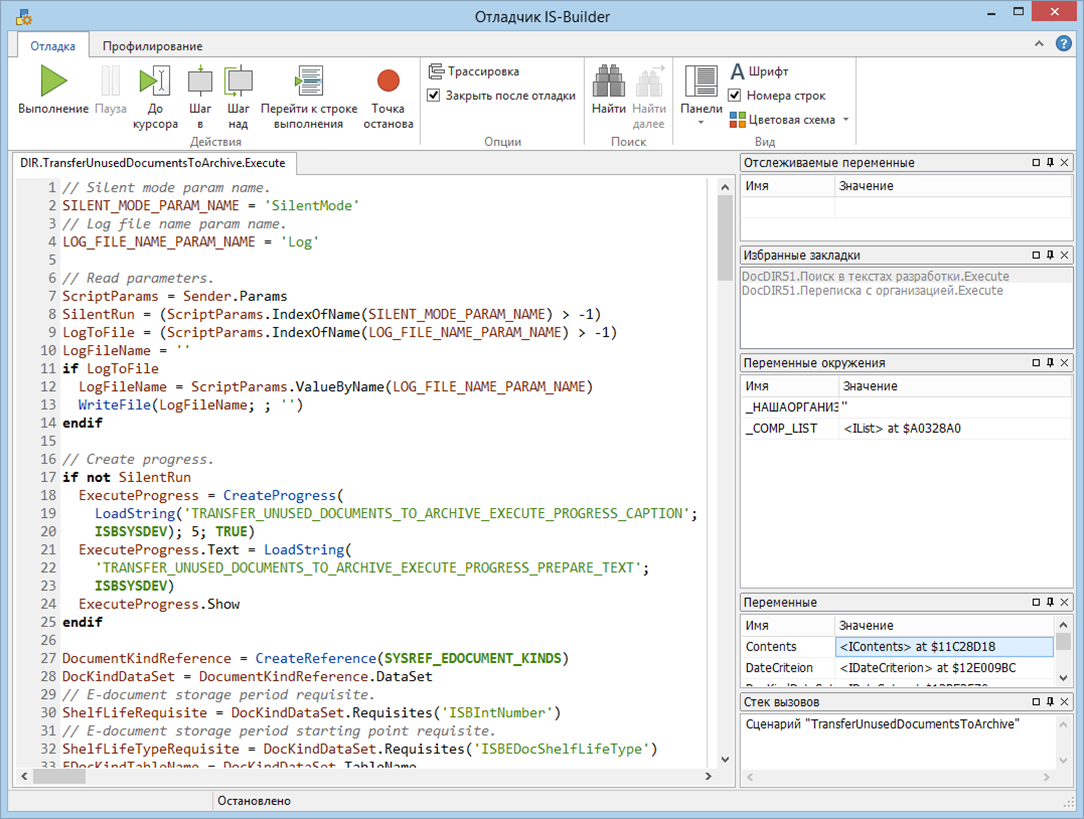Click the Переменные panel vertical scrollbar thumb
The image size is (1084, 819).
tap(1063, 641)
